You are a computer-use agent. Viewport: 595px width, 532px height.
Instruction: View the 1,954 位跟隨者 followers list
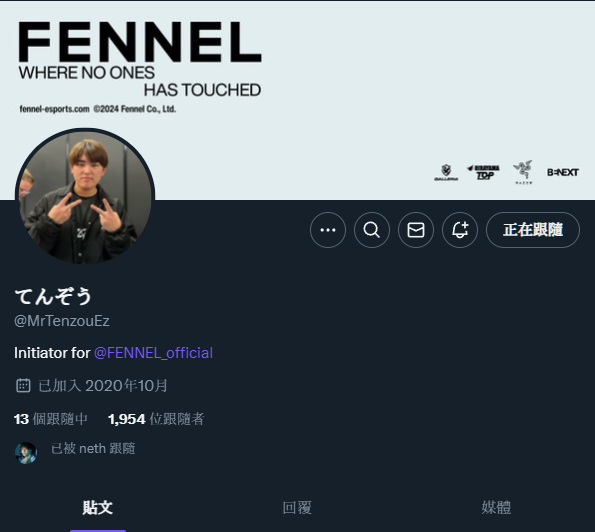click(x=156, y=419)
